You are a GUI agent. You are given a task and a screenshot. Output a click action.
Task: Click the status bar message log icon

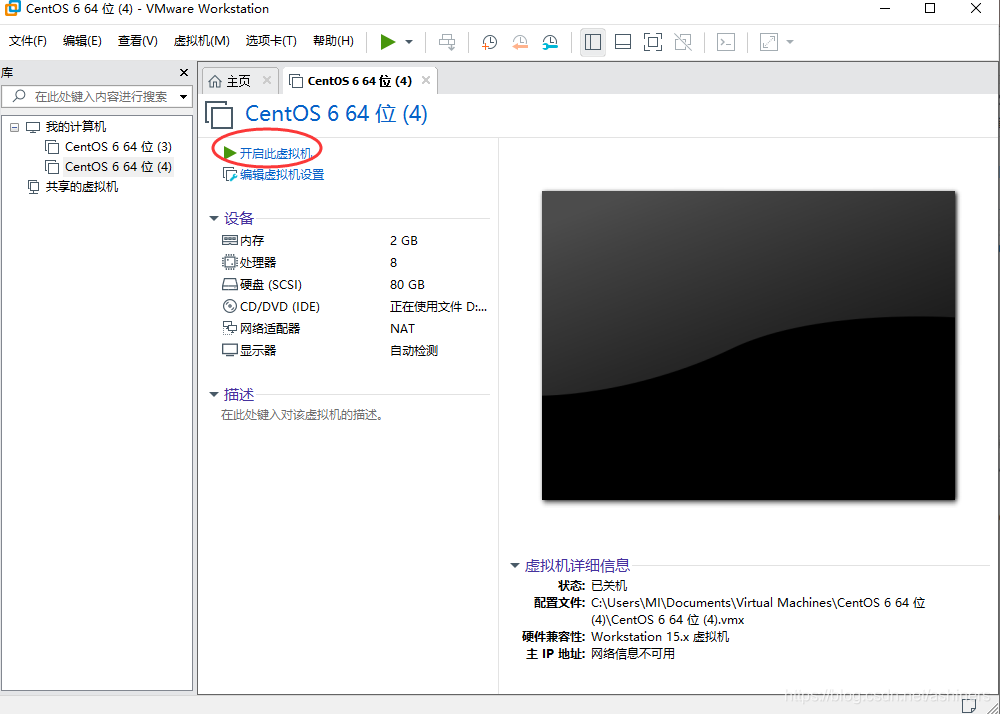[969, 704]
